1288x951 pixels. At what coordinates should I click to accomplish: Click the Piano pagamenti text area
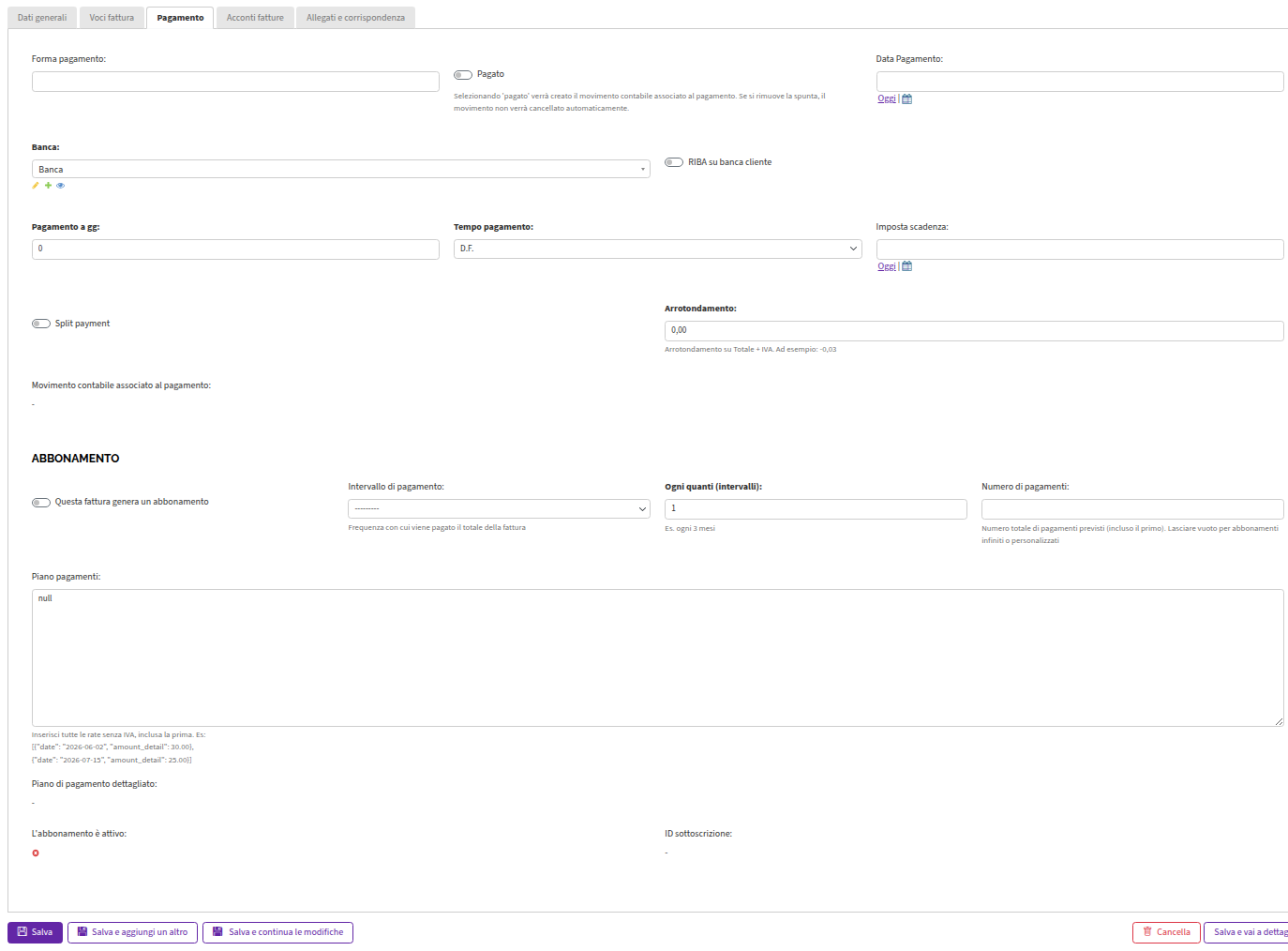point(658,657)
